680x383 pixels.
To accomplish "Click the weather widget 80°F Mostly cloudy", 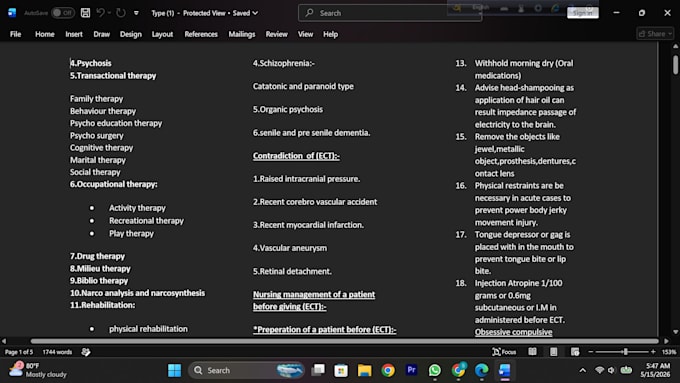I will 38,370.
